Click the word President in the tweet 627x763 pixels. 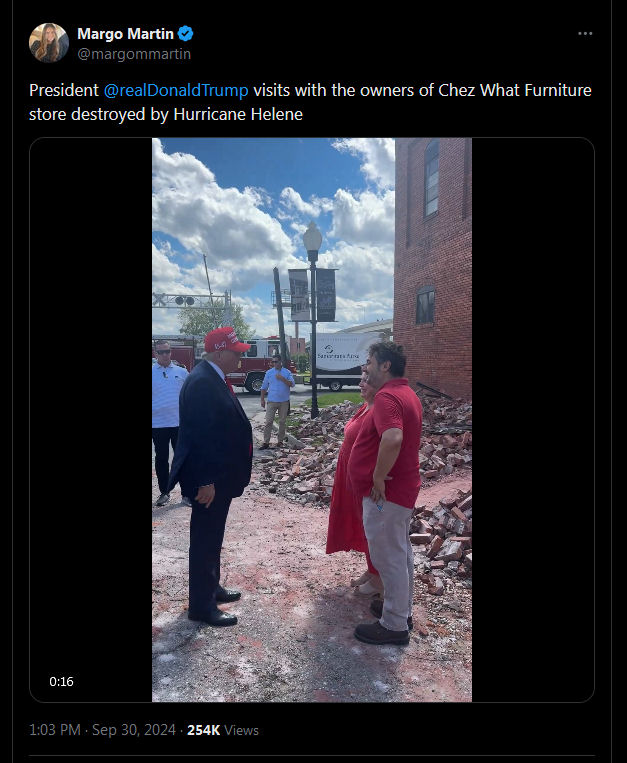[x=64, y=91]
